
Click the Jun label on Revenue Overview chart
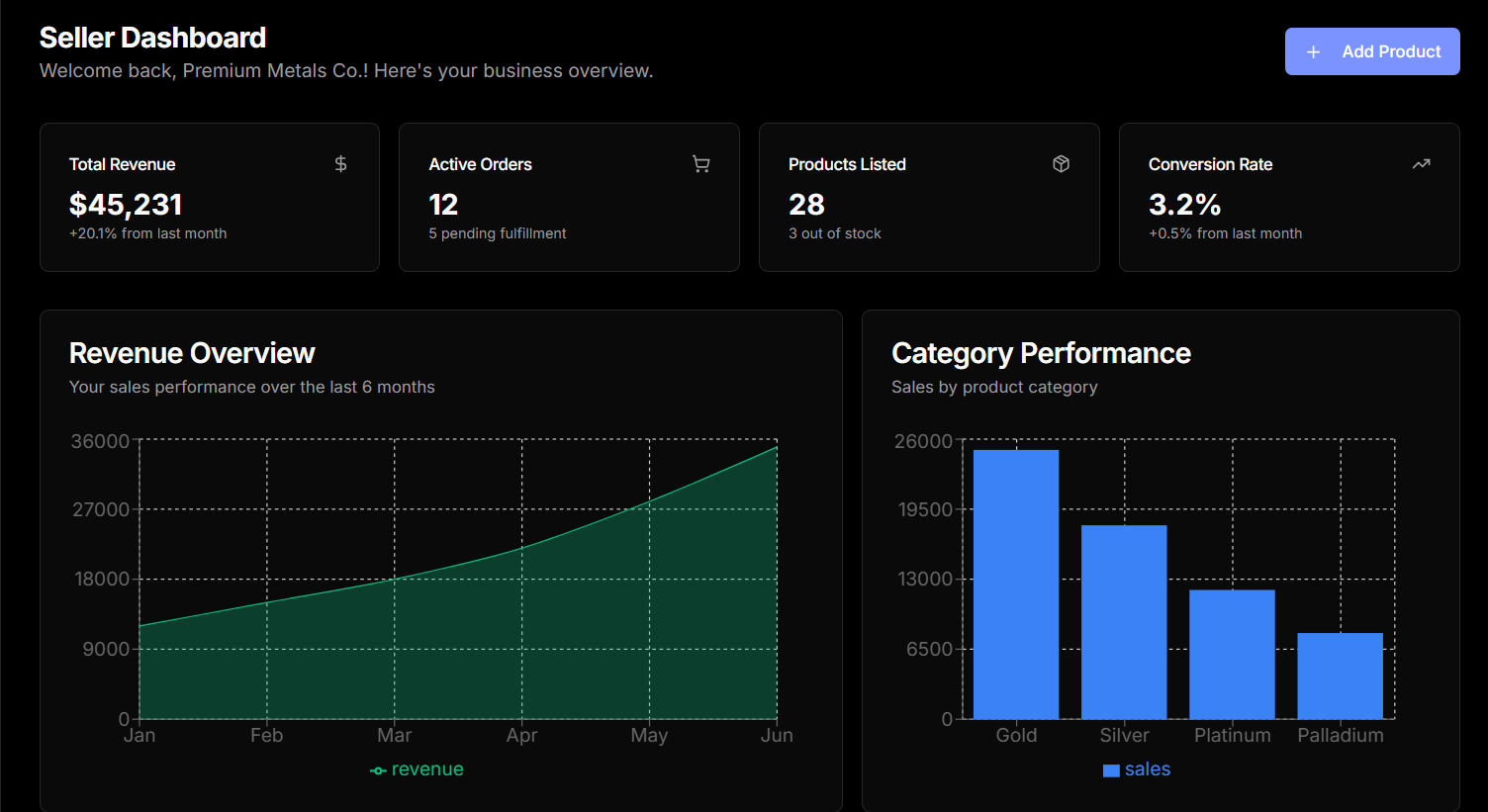point(777,735)
